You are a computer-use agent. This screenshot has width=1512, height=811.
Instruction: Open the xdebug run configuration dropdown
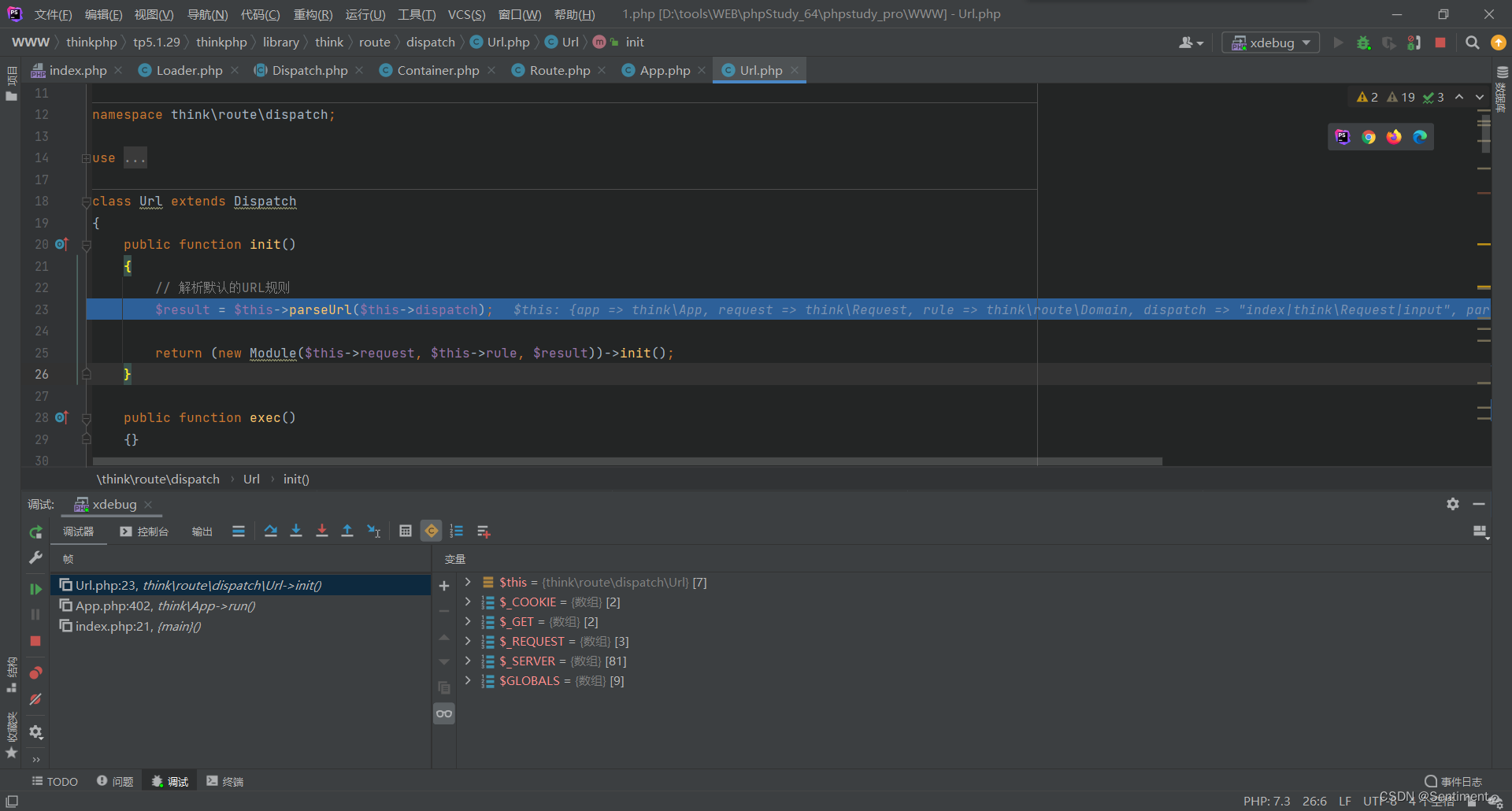[1270, 43]
